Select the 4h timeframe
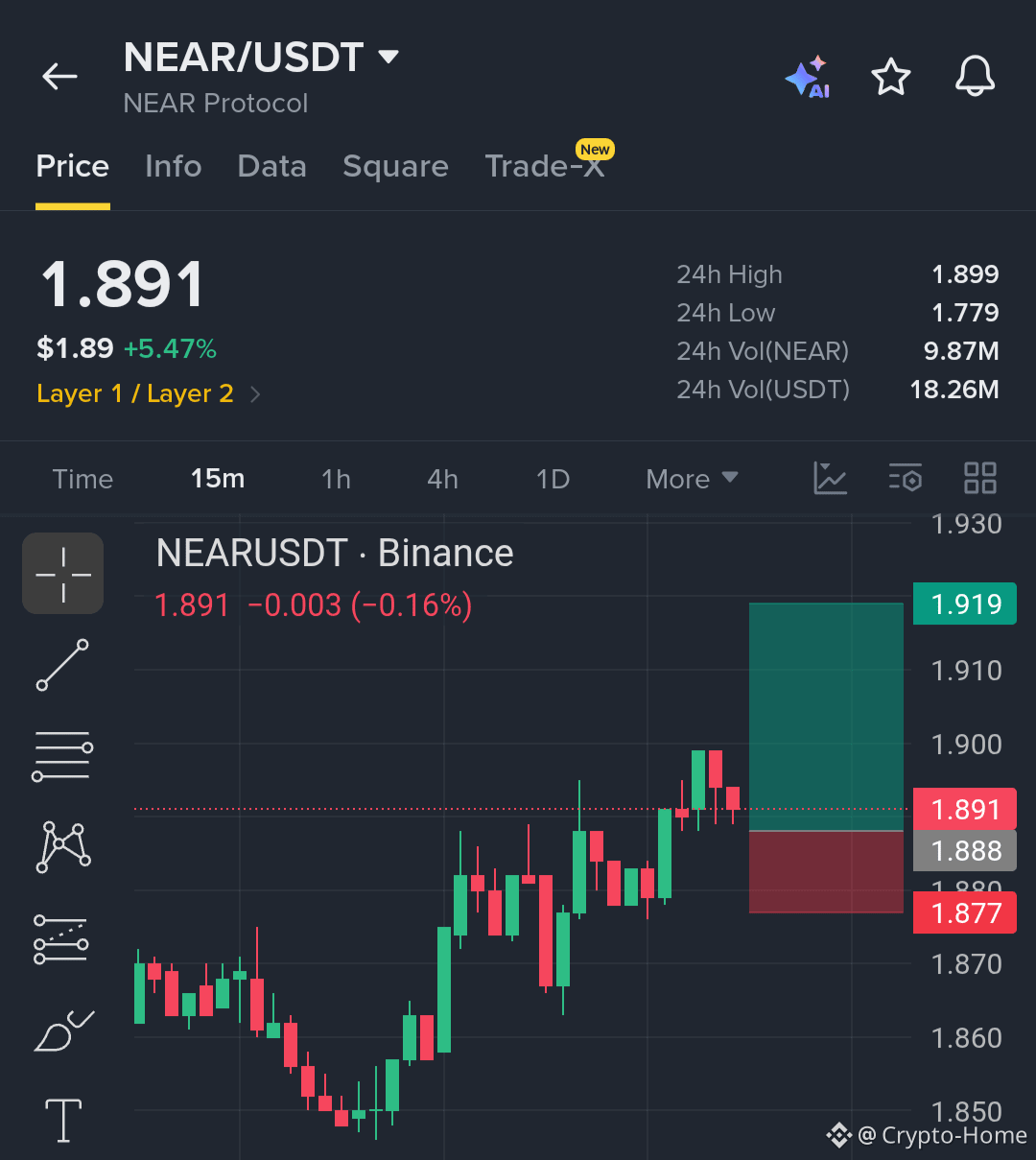The height and width of the screenshot is (1160, 1036). tap(442, 479)
